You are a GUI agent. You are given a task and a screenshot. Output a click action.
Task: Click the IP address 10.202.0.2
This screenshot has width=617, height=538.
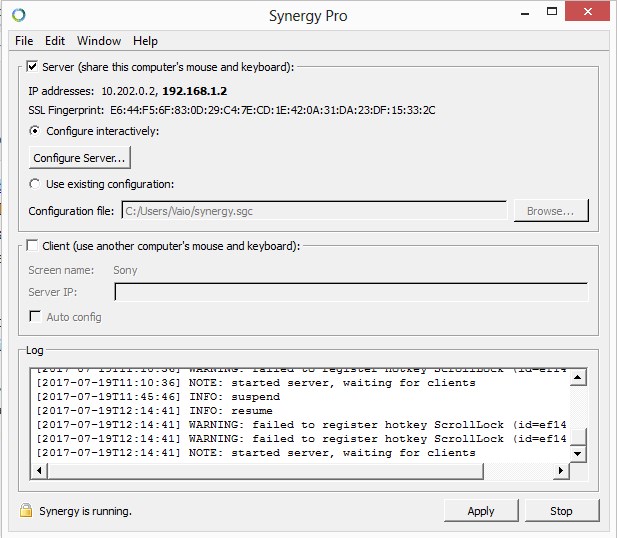click(129, 91)
